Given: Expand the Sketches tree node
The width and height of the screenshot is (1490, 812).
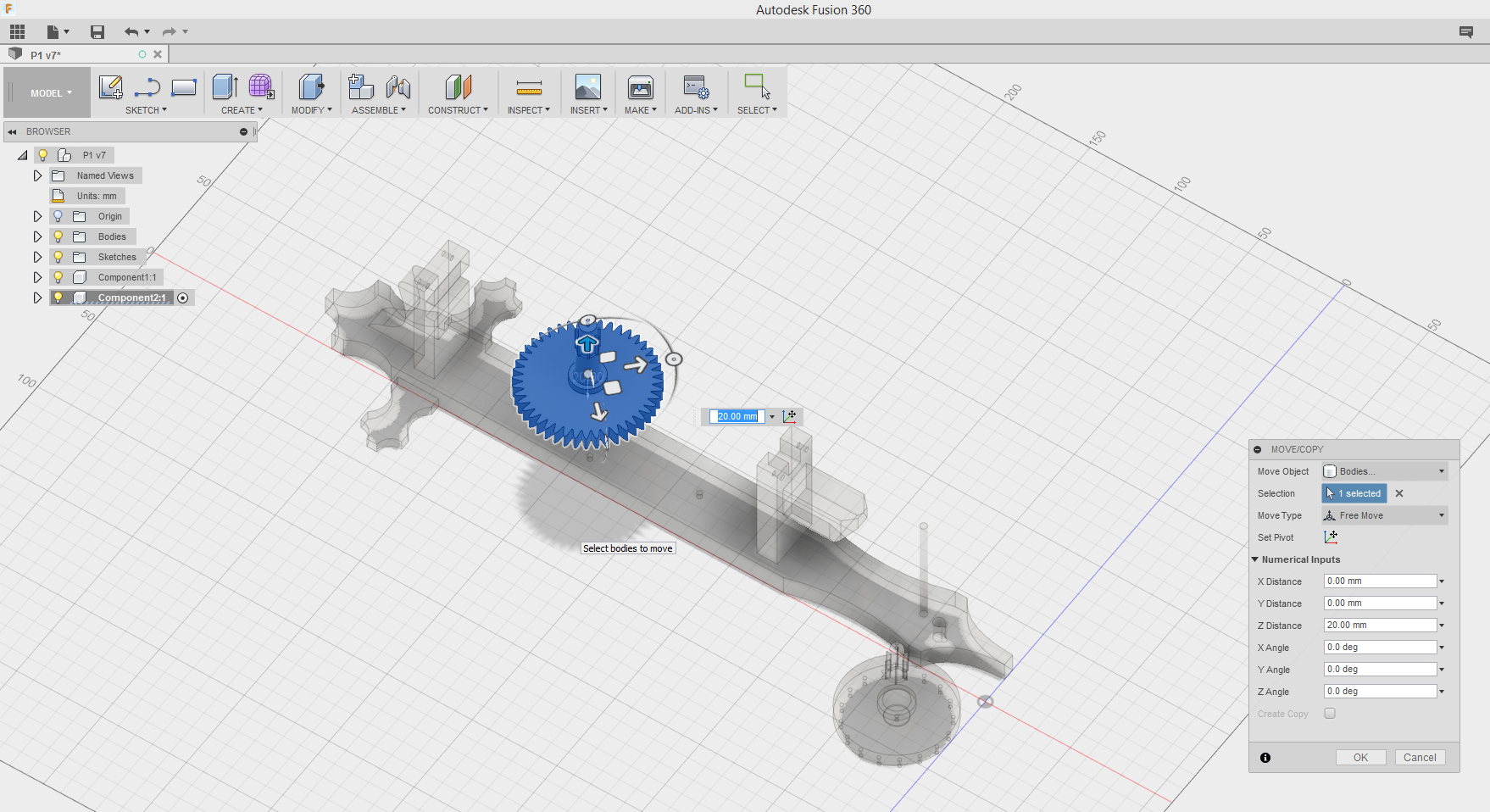Looking at the screenshot, I should click(37, 257).
